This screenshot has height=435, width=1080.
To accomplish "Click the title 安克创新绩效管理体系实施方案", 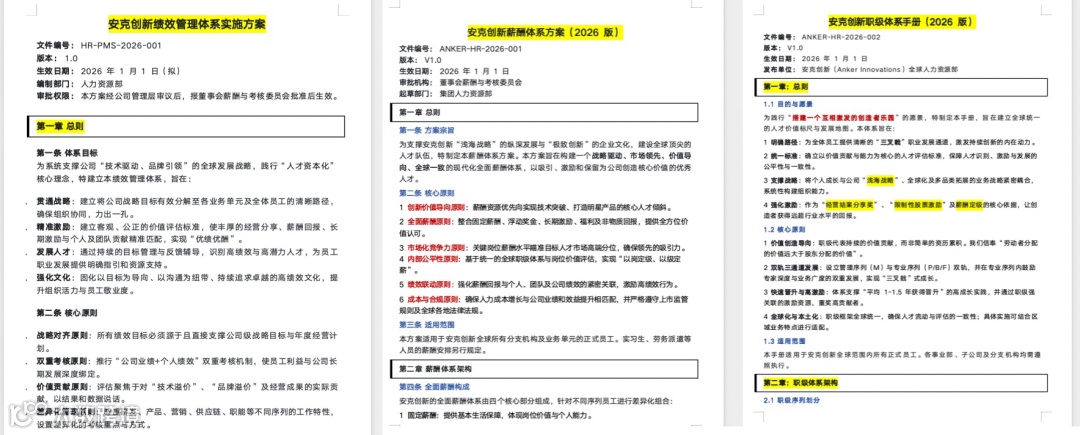I will pos(187,24).
